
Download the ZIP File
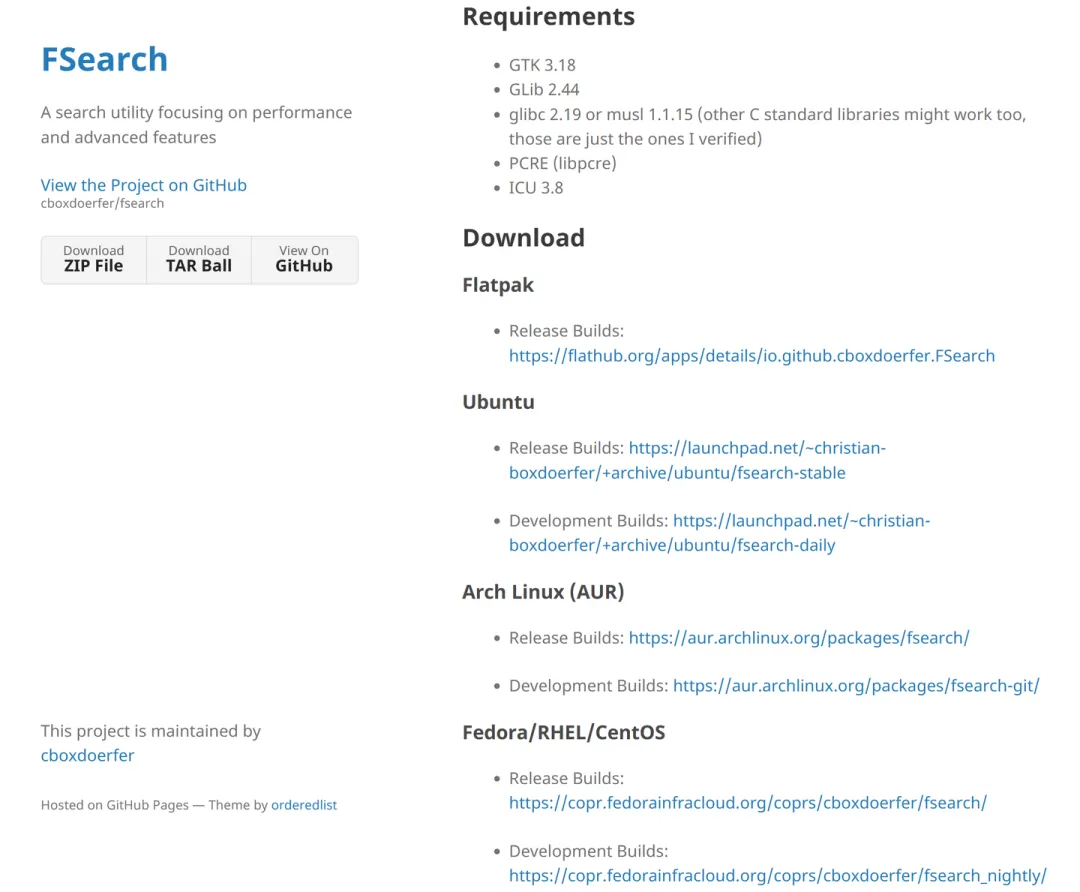(93, 259)
